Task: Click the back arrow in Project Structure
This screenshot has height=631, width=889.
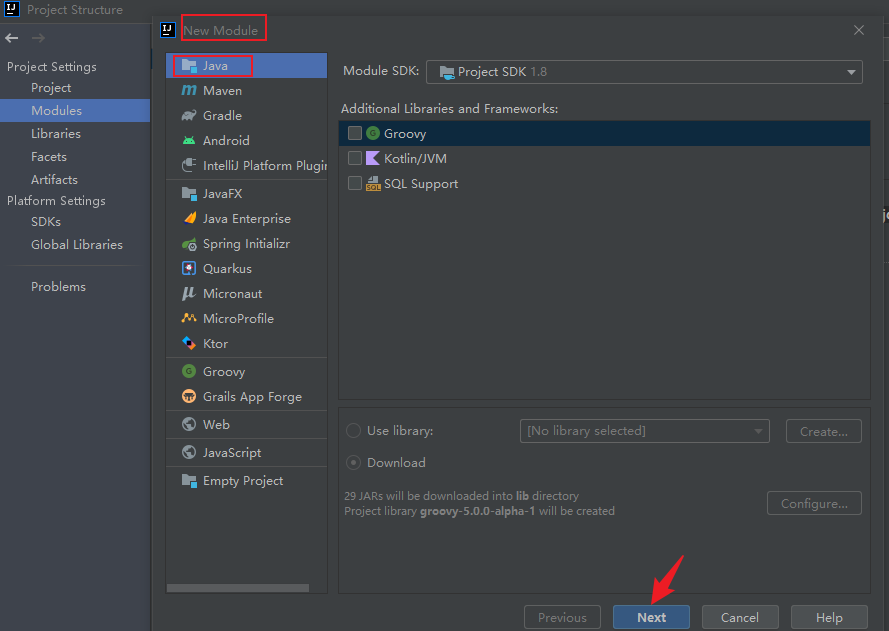Action: point(12,38)
